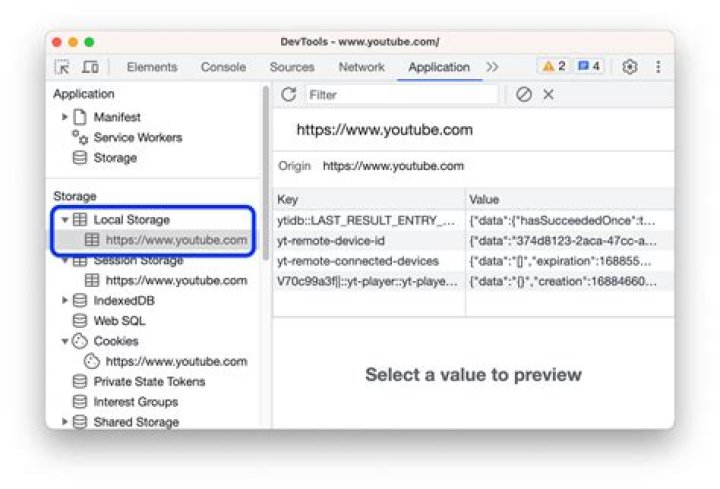Open the Manifest item

[x=117, y=117]
